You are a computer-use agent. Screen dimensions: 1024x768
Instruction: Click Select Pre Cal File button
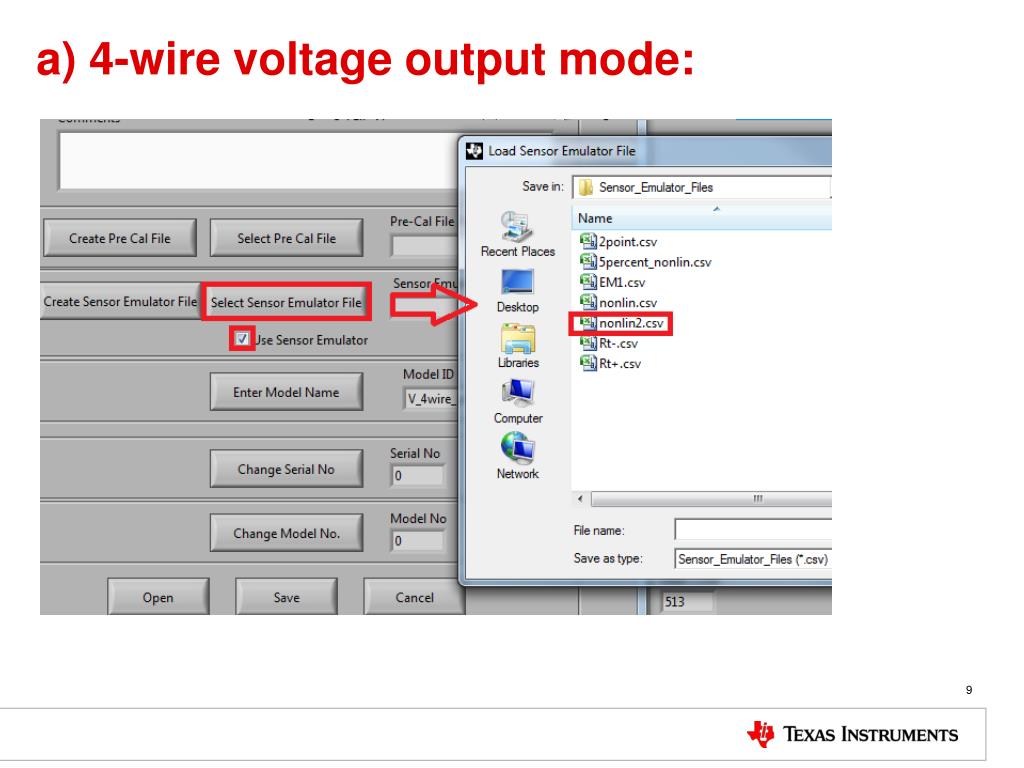click(286, 238)
